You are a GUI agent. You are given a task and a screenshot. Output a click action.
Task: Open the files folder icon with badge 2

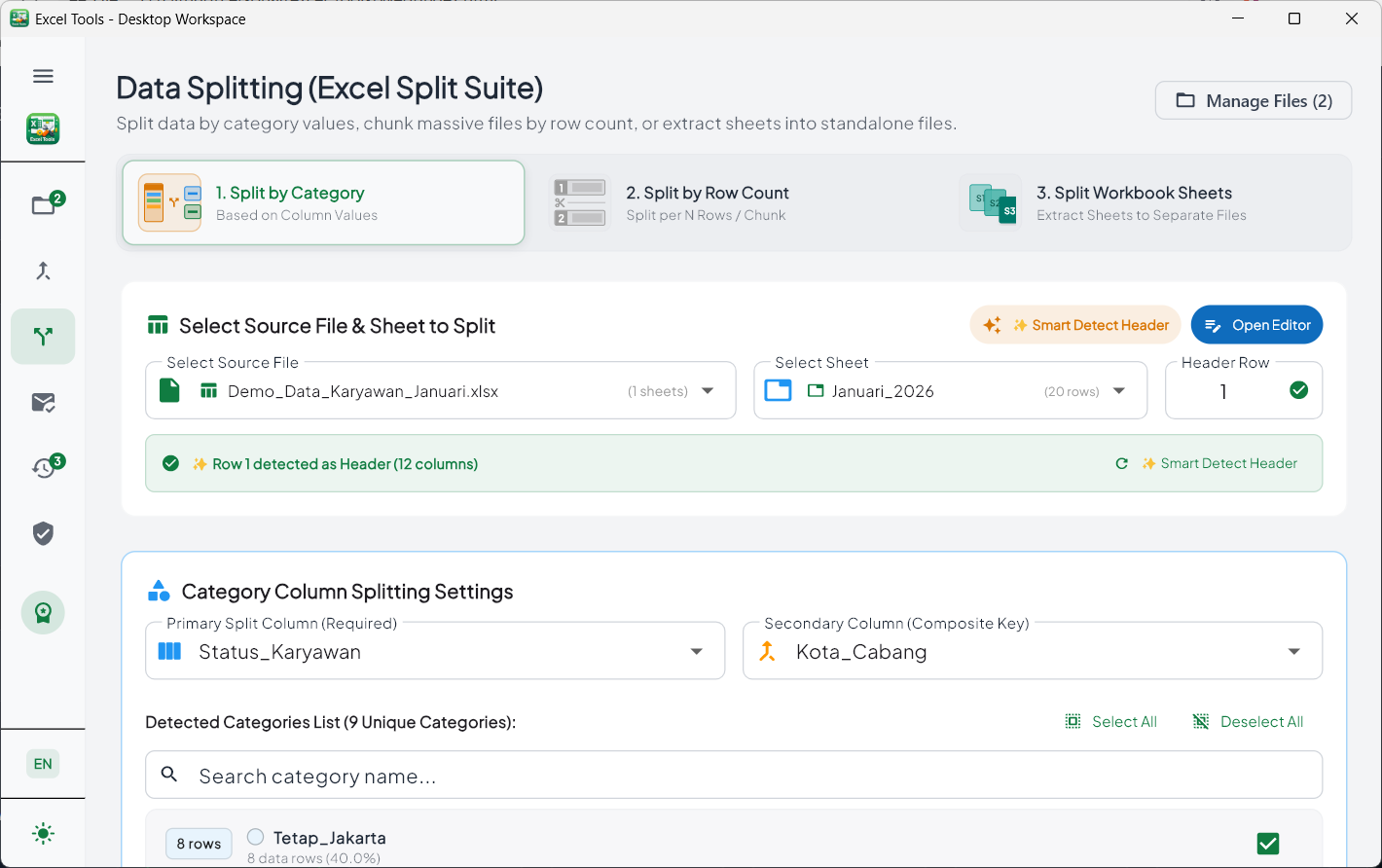pyautogui.click(x=43, y=205)
